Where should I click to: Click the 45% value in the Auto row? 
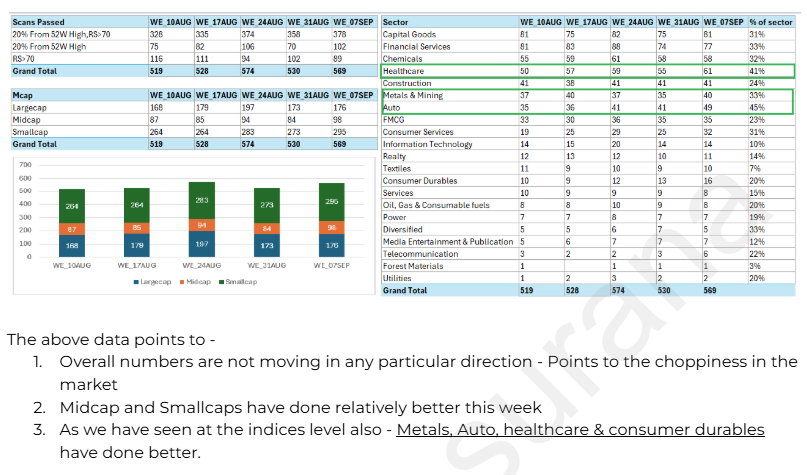757,108
